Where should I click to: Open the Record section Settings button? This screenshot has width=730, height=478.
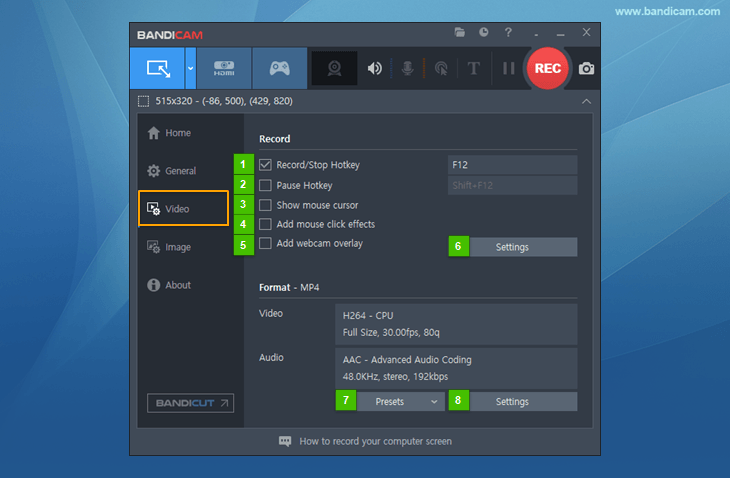pyautogui.click(x=523, y=247)
